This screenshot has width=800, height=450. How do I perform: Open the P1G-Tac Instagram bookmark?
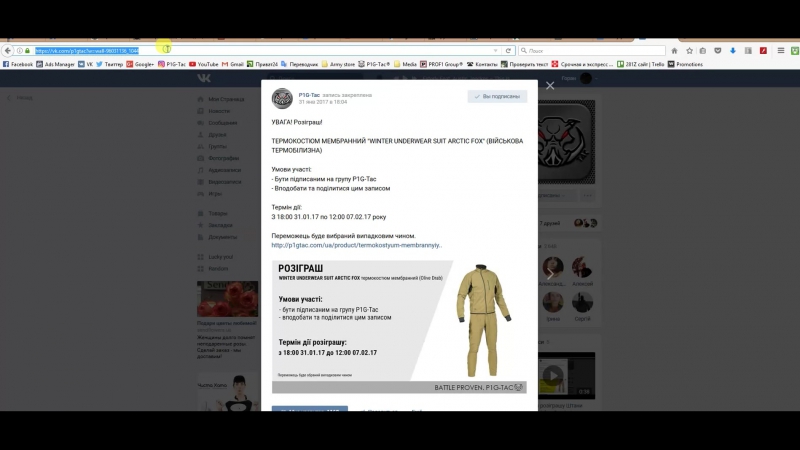(x=172, y=64)
